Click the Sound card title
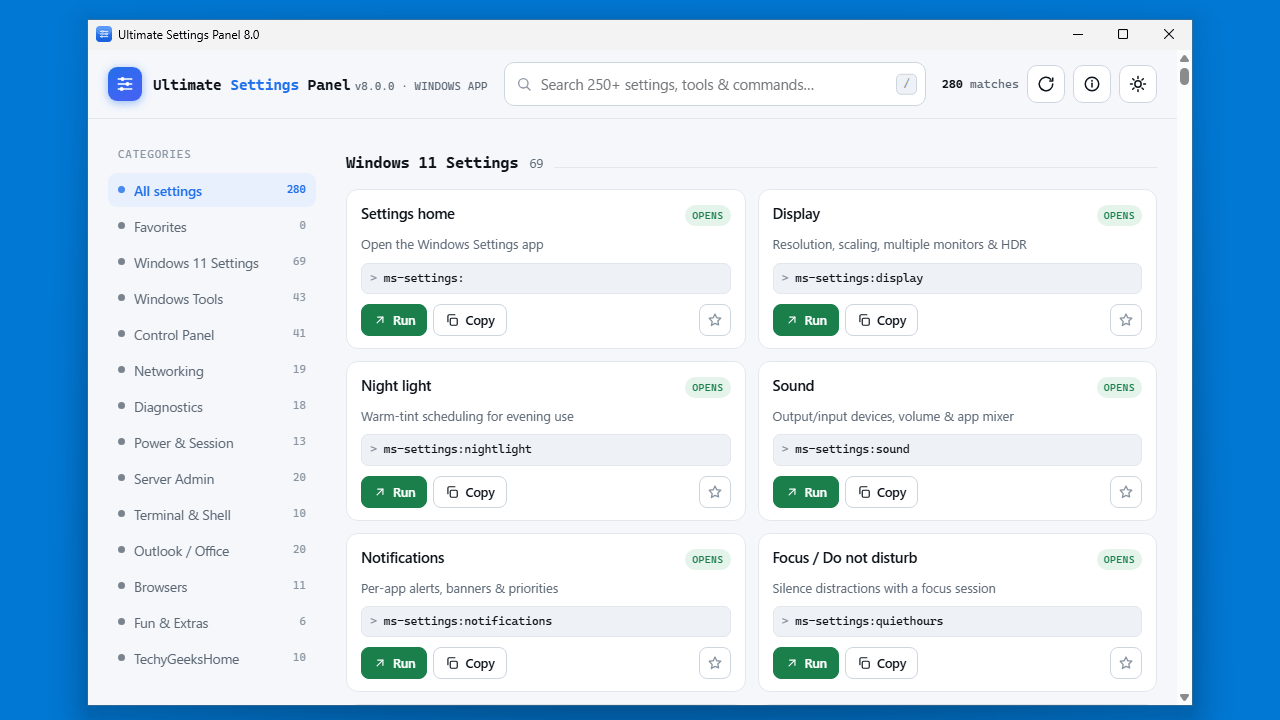This screenshot has width=1280, height=720. pyautogui.click(x=793, y=386)
